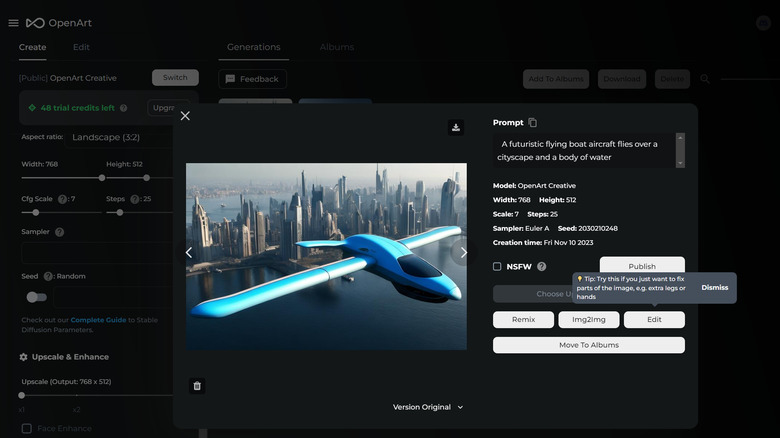Toggle the random Seed switch

pyautogui.click(x=36, y=297)
